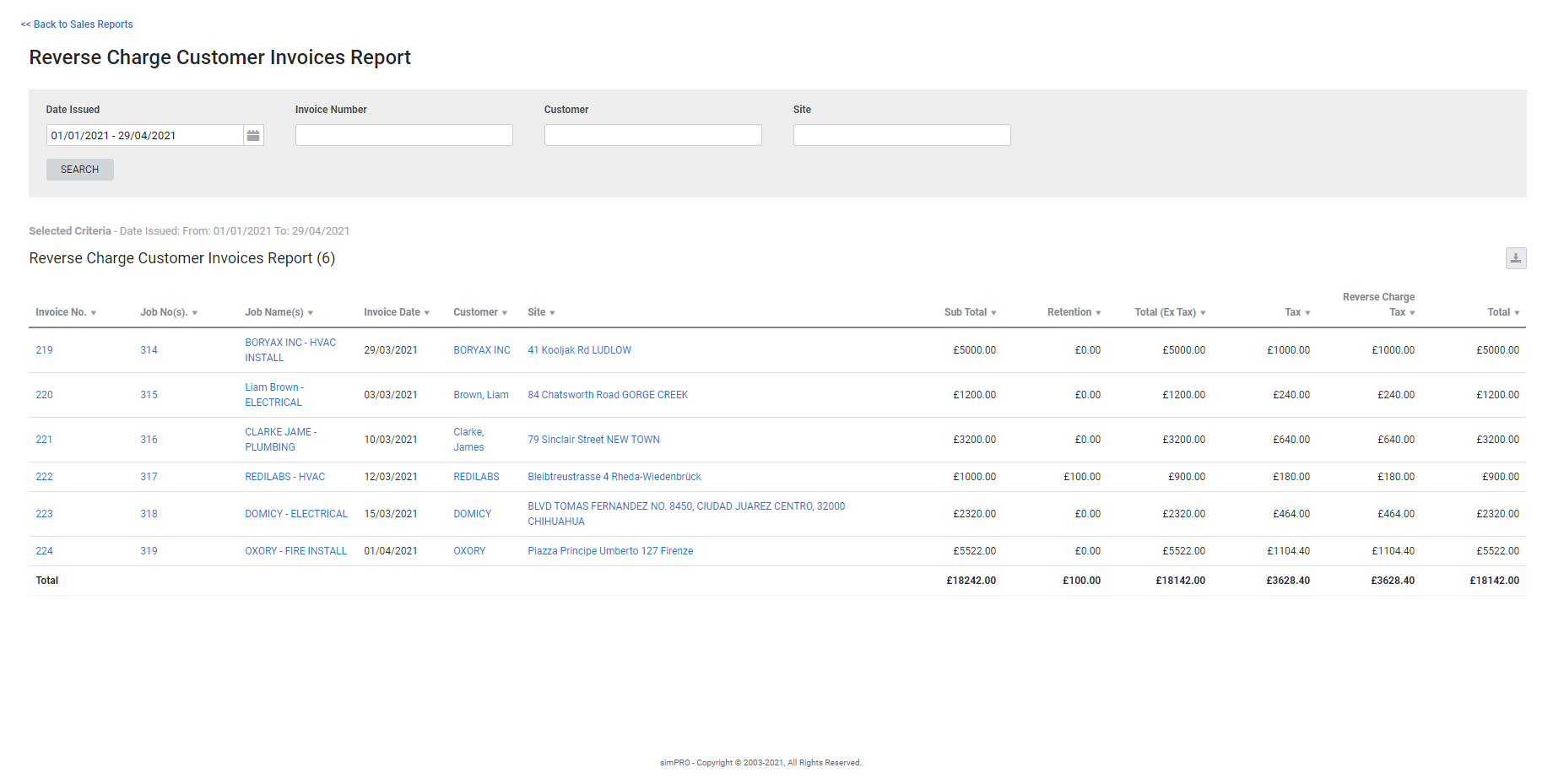This screenshot has height=784, width=1564.
Task: Open DOMICY - ELECTRICAL job
Action: (x=296, y=514)
